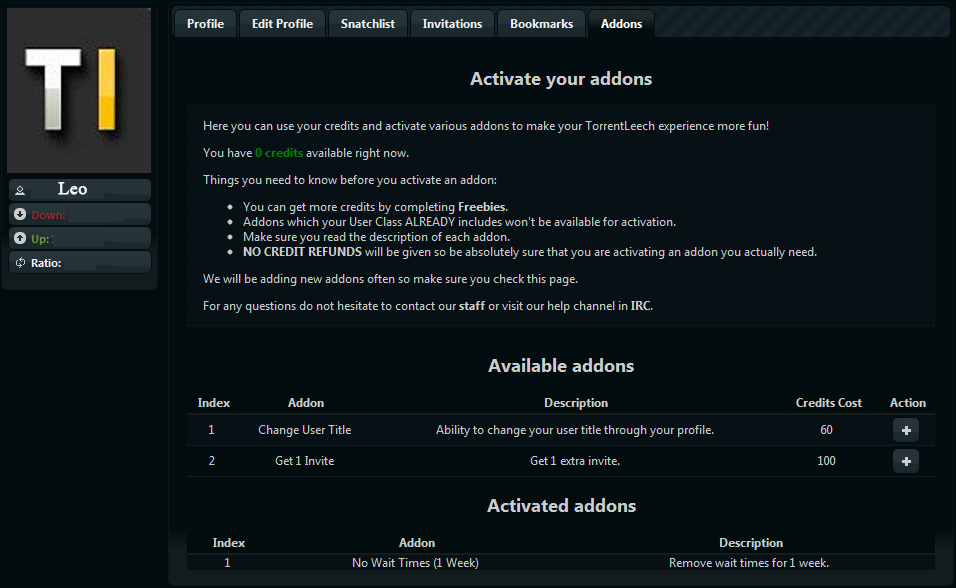Click the ratio icon beside Ratio

20,262
